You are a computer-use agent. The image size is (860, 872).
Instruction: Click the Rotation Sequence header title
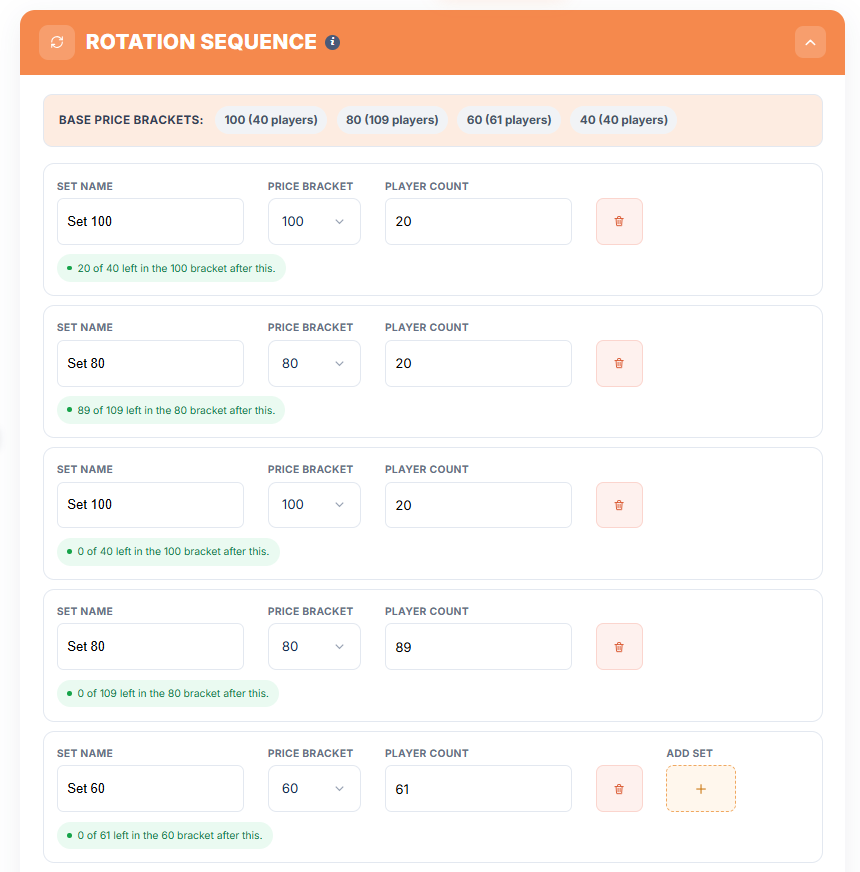(201, 42)
